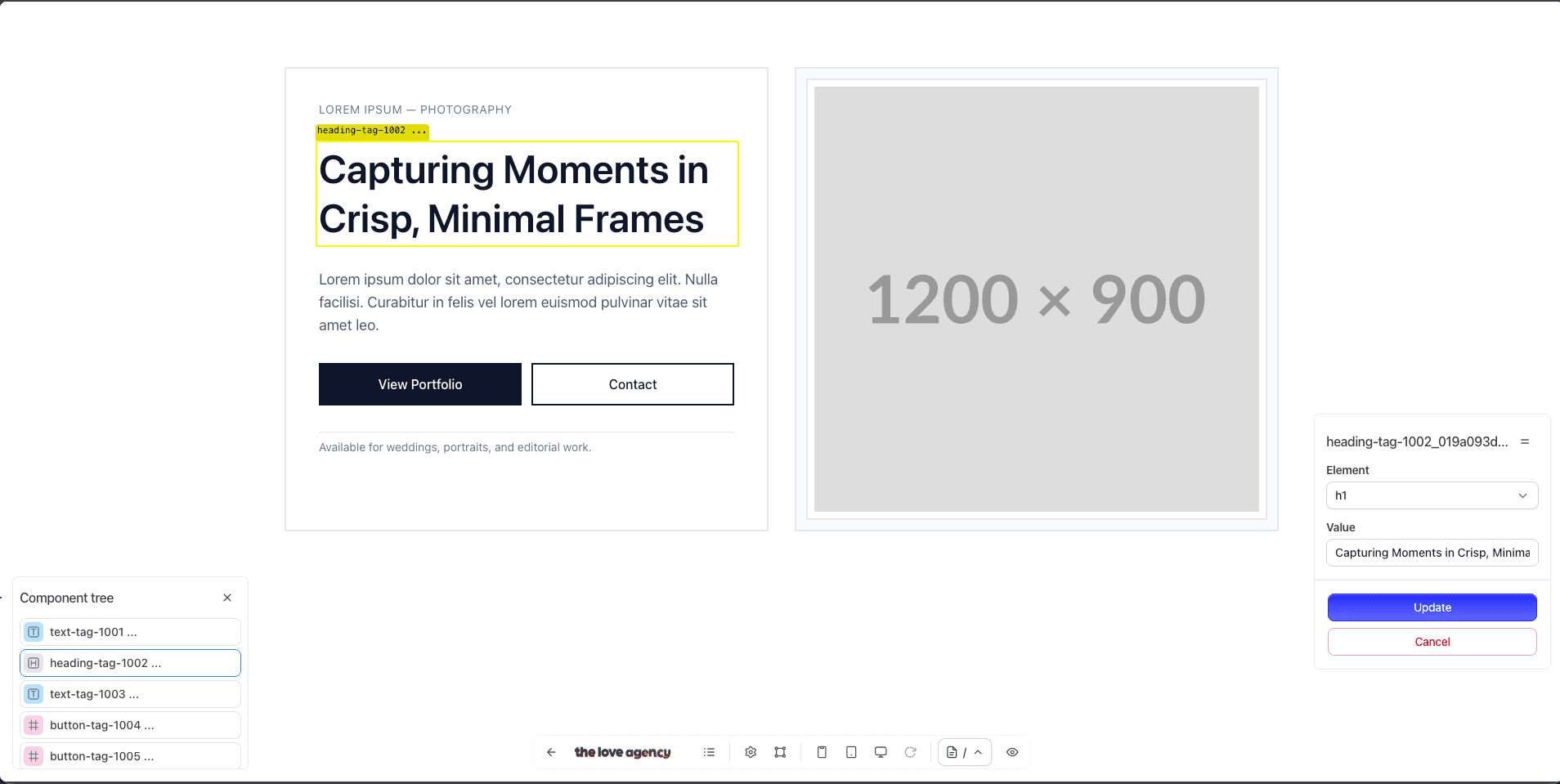Close the Component tree panel

point(227,598)
